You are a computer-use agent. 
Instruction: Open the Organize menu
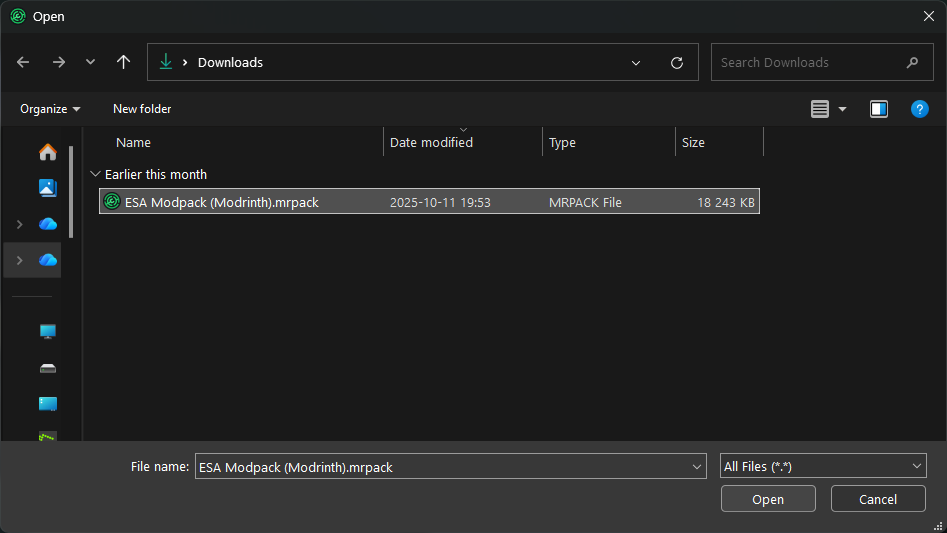pyautogui.click(x=50, y=109)
